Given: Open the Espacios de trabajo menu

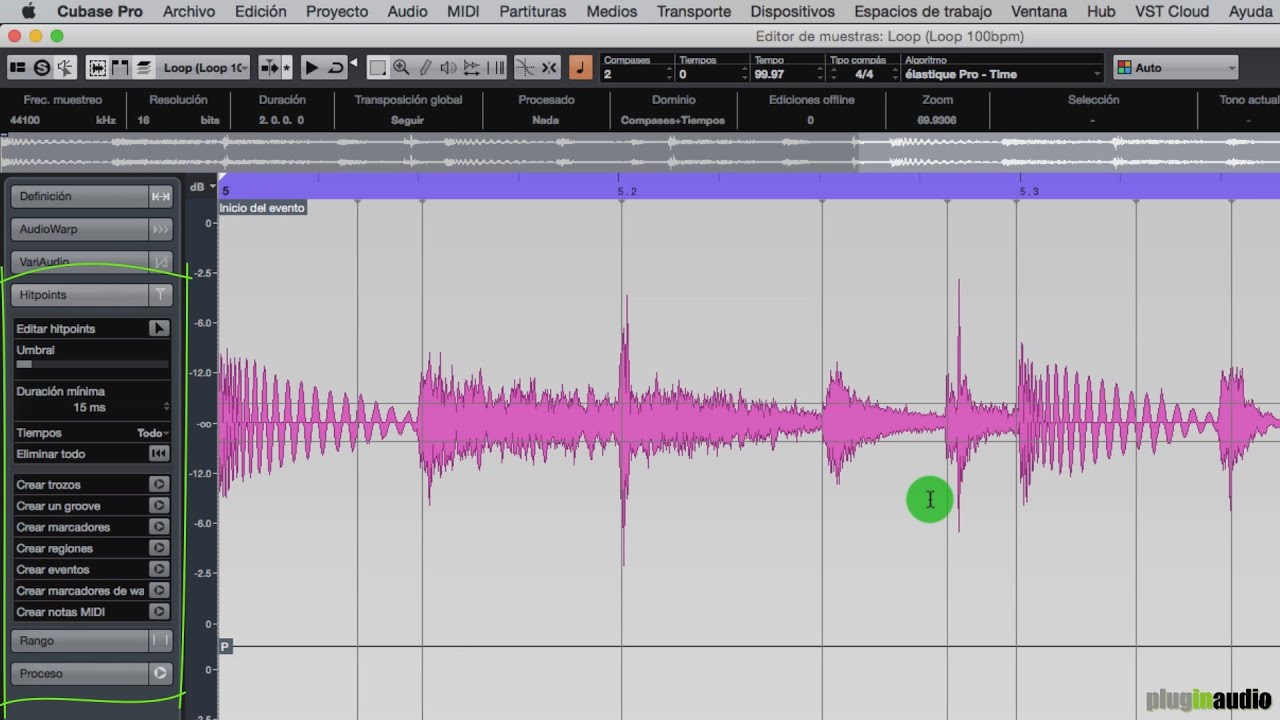Looking at the screenshot, I should point(923,12).
